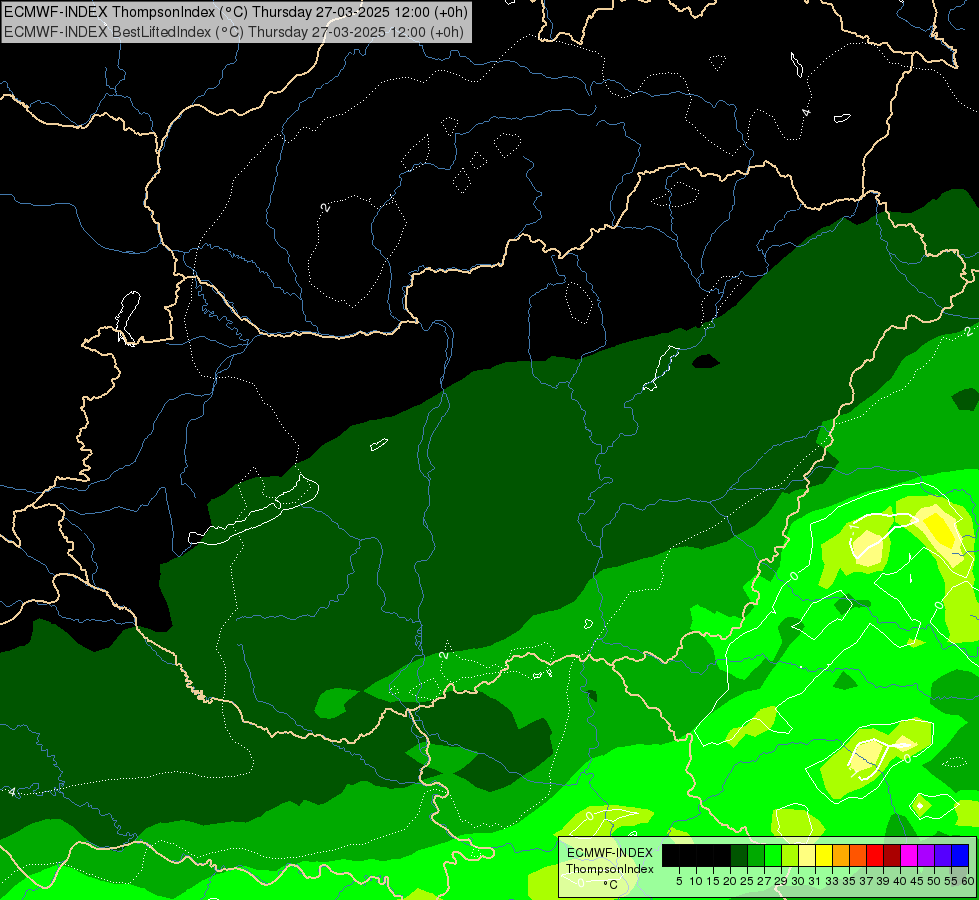Click the yellow-green 29-30 legend swatch
This screenshot has height=900, width=979.
[x=790, y=856]
